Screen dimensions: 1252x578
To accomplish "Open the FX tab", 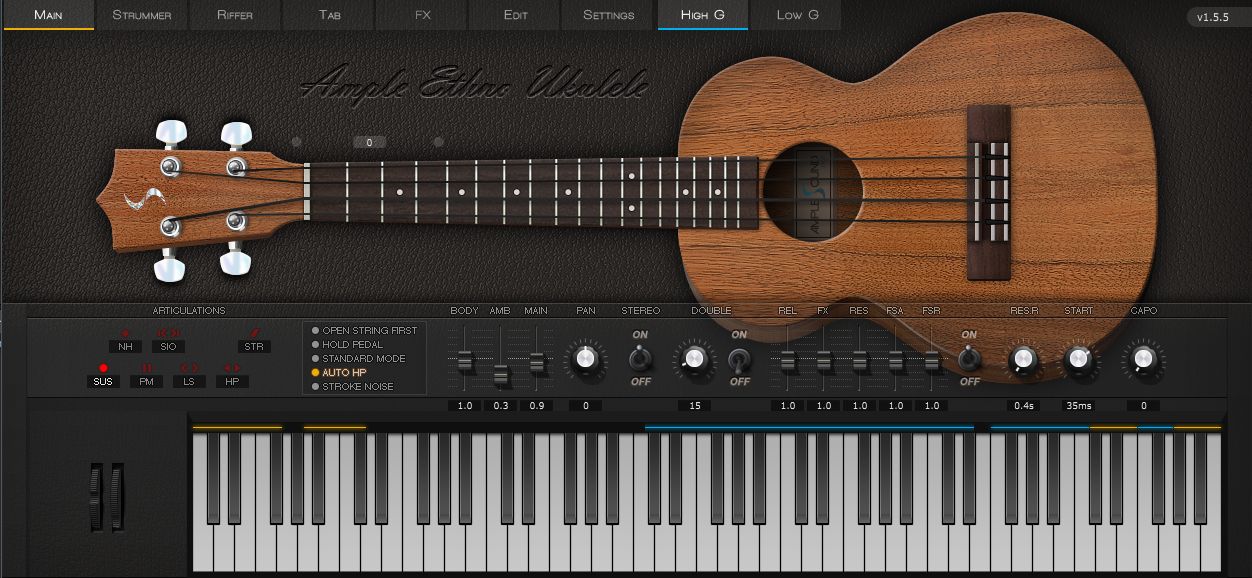I will point(422,15).
